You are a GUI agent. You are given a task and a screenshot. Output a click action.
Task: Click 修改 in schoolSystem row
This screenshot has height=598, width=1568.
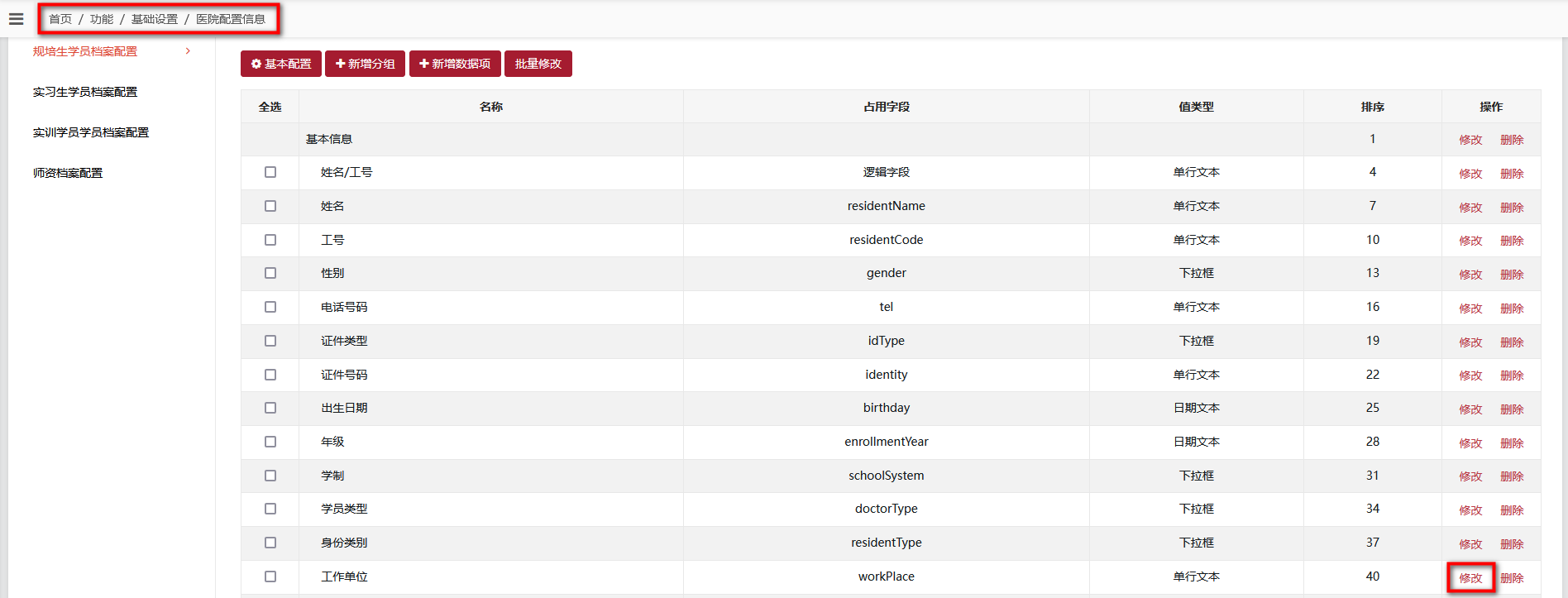tap(1470, 476)
